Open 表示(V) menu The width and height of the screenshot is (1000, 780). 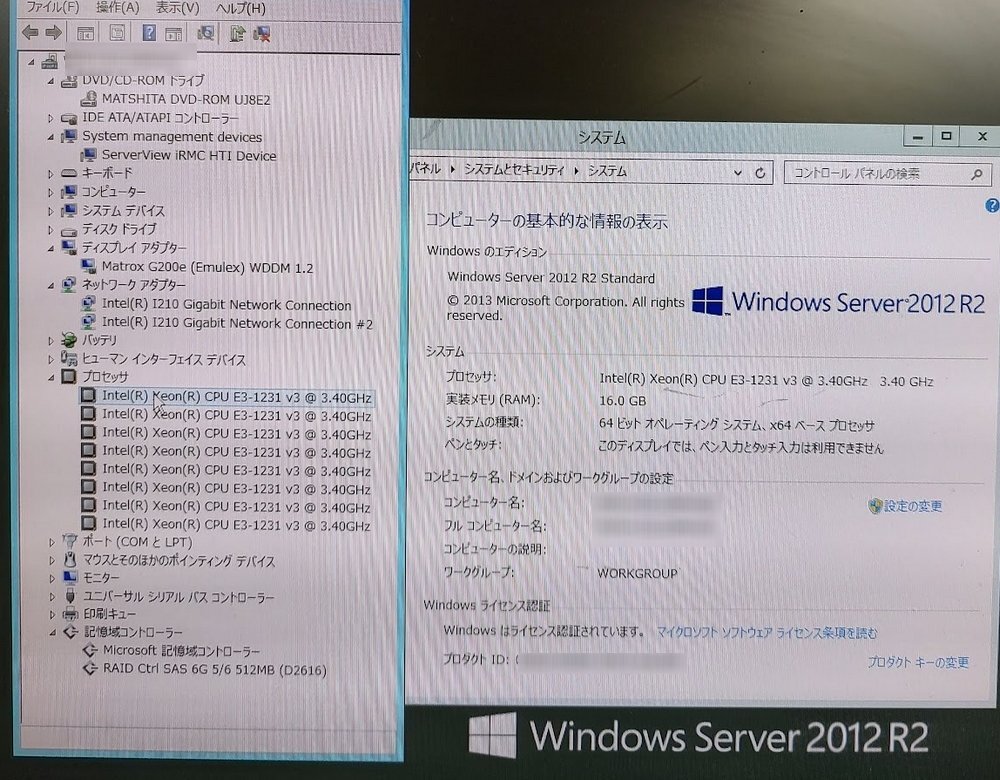(178, 8)
